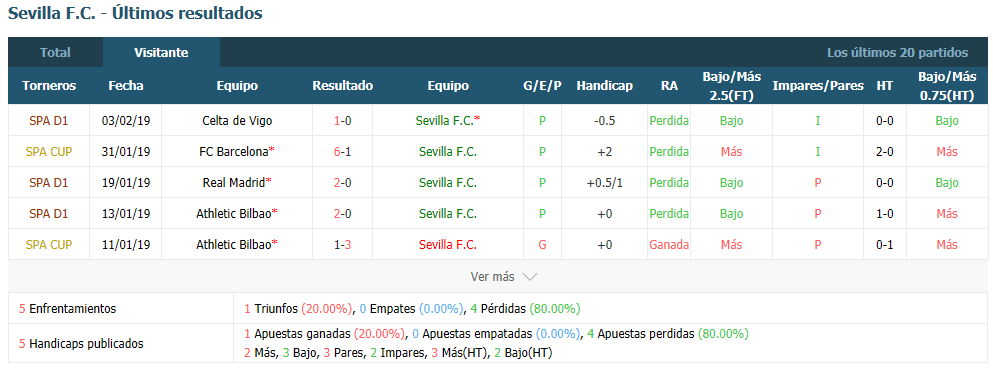
Task: Click Los últimos 20 partidos label
Action: [x=897, y=53]
